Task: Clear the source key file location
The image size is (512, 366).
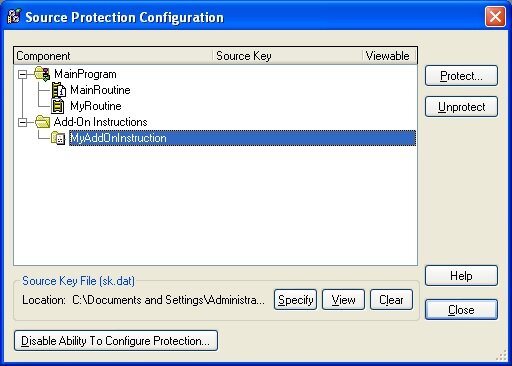Action: point(391,300)
